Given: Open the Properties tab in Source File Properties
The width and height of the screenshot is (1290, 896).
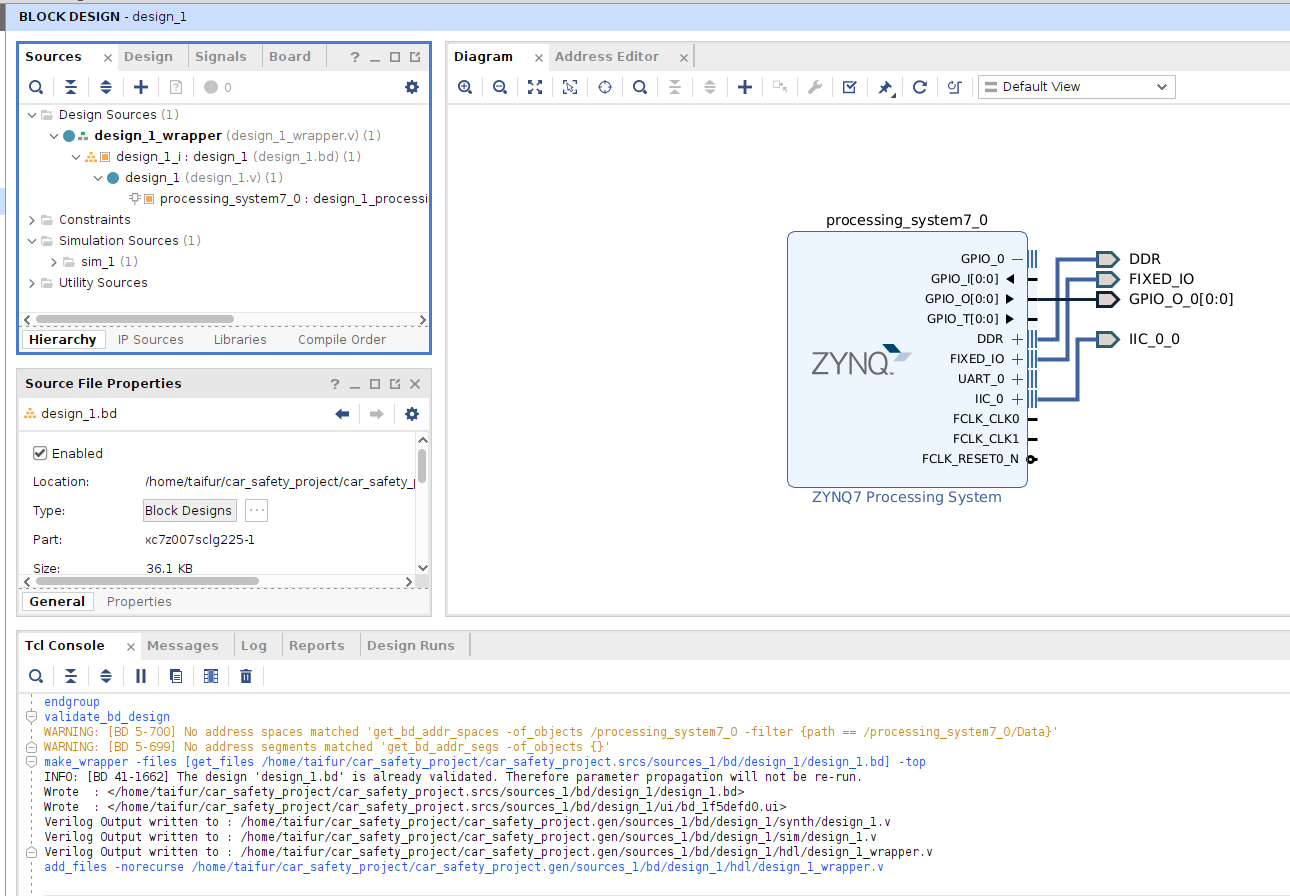Looking at the screenshot, I should (139, 602).
